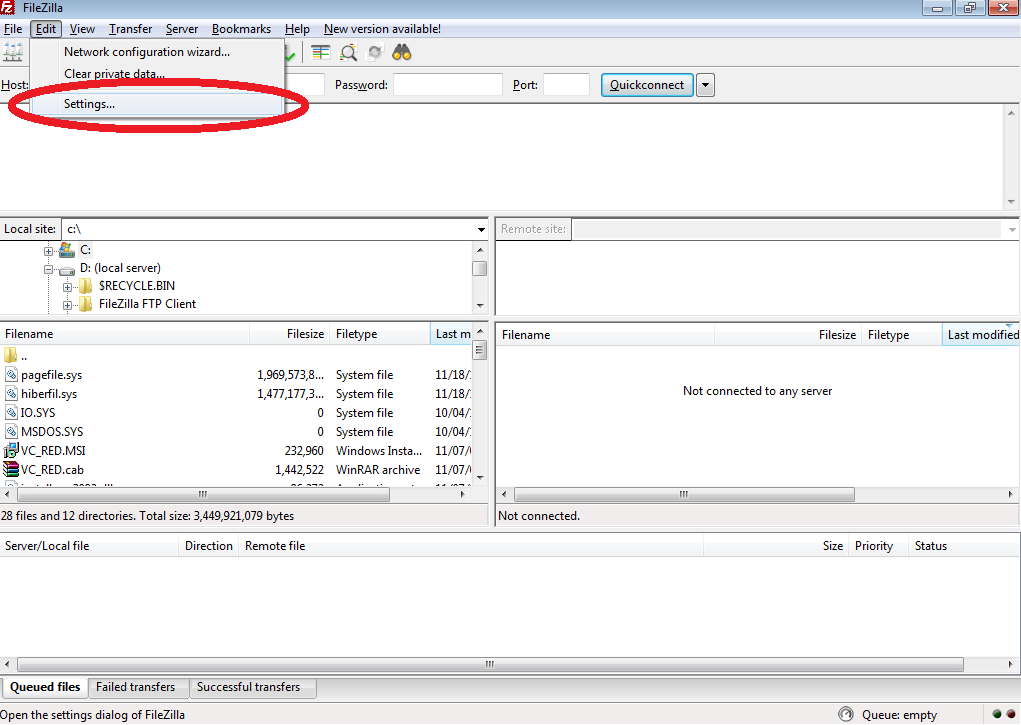This screenshot has width=1021, height=725.
Task: Collapse the D: (local server) tree node
Action: 48,269
